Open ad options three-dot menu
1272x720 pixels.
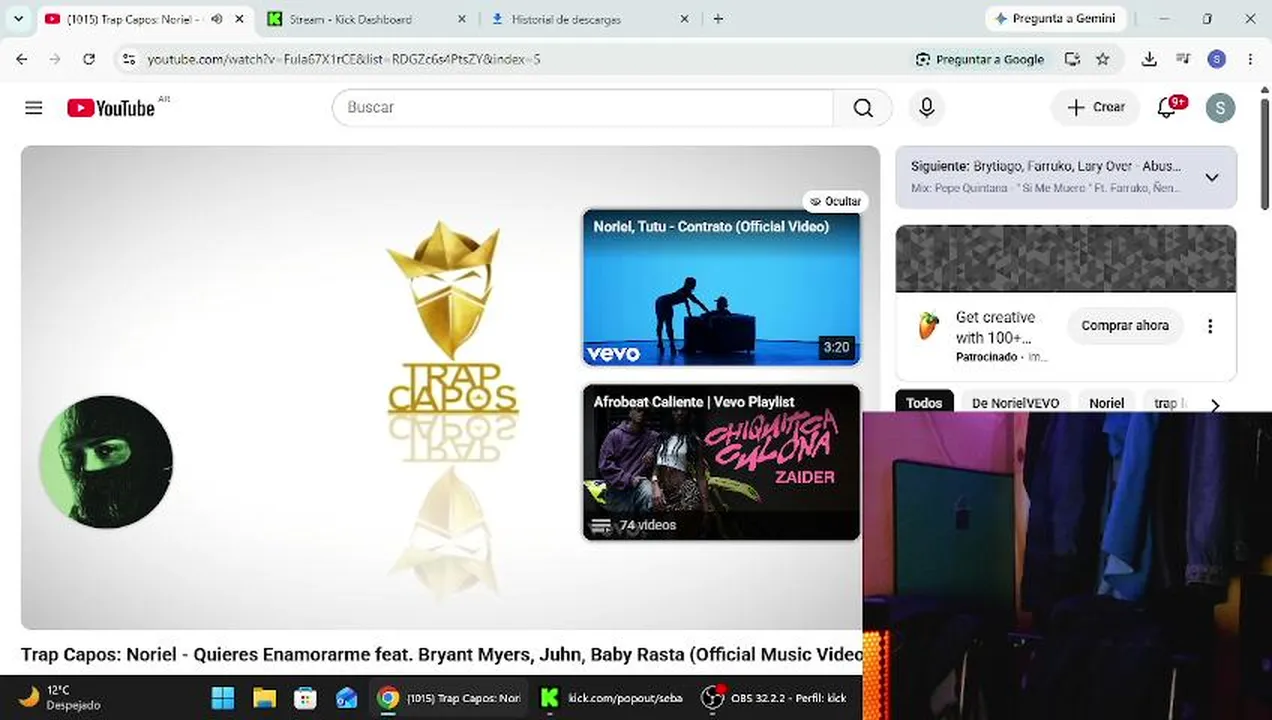point(1210,326)
